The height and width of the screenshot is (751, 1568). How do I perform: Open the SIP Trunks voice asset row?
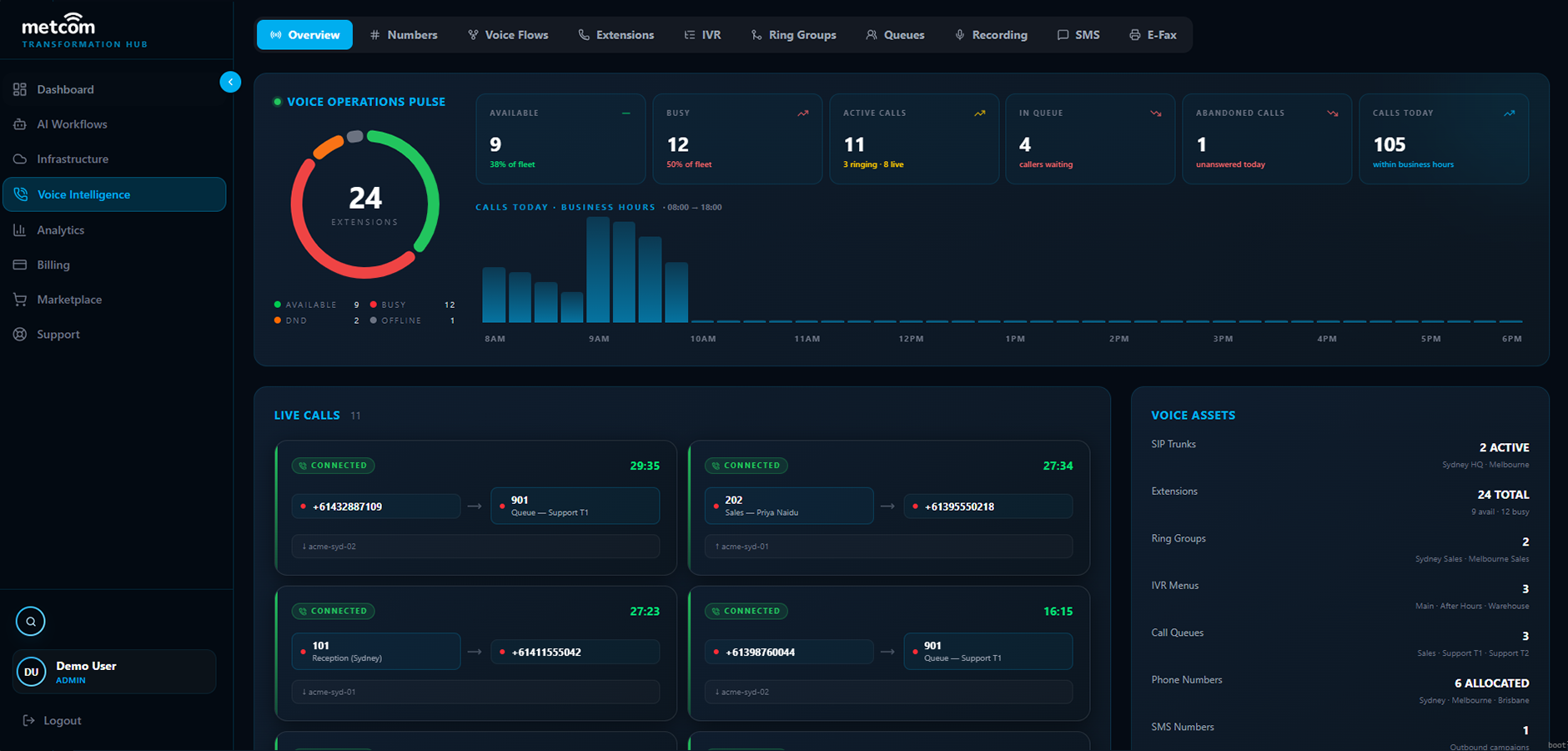(1340, 454)
